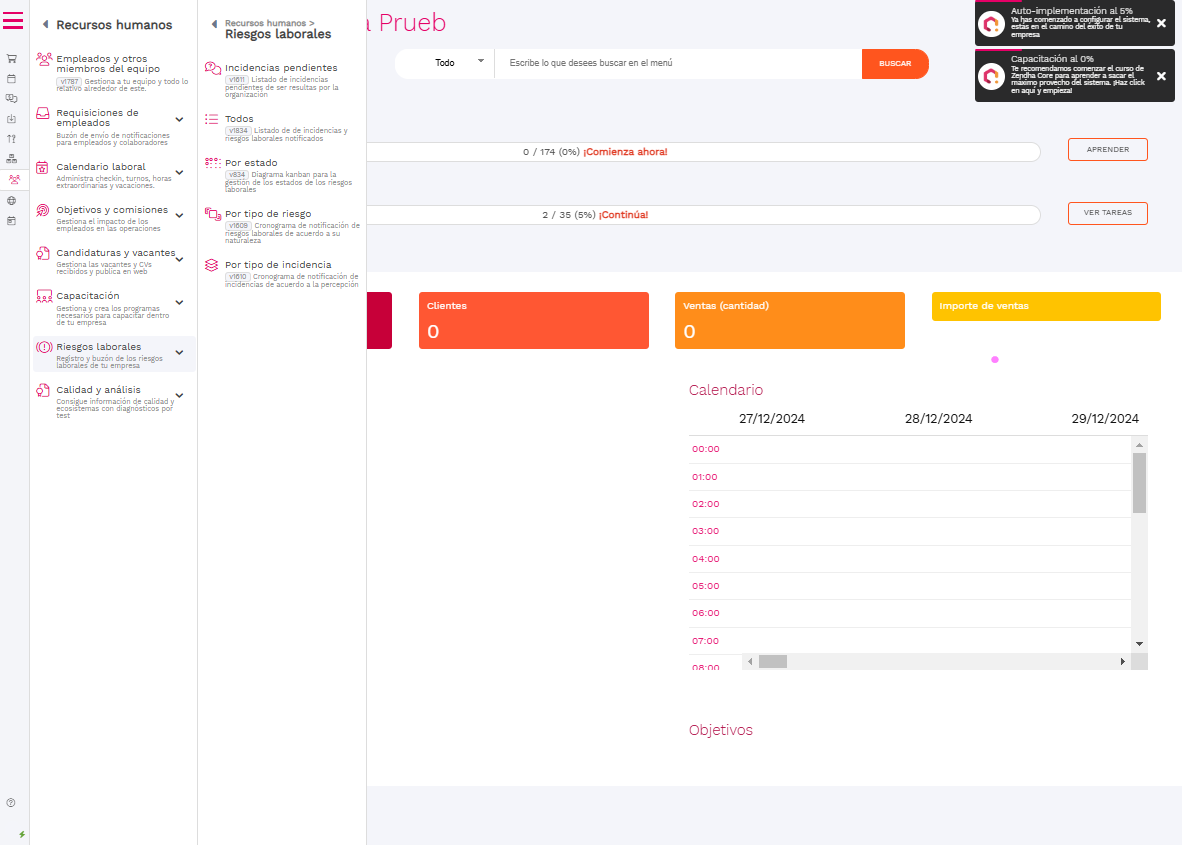Image resolution: width=1182 pixels, height=845 pixels.
Task: Click the shopping cart sidebar icon
Action: pyautogui.click(x=12, y=58)
